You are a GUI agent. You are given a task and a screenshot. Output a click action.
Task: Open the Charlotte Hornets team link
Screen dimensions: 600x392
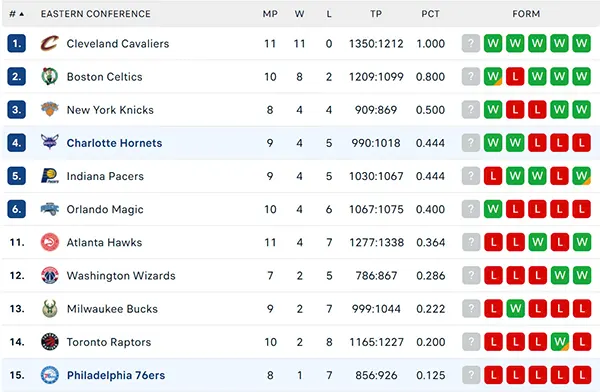click(114, 143)
